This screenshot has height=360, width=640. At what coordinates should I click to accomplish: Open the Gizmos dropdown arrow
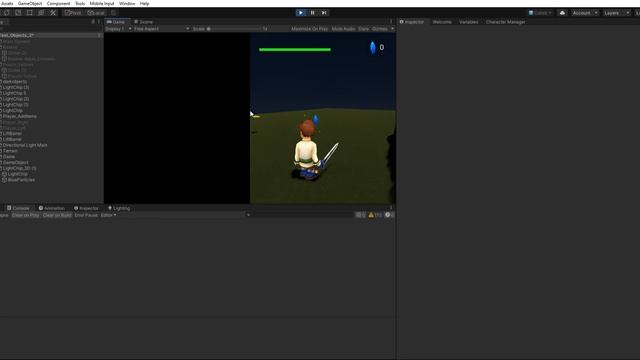(x=392, y=29)
